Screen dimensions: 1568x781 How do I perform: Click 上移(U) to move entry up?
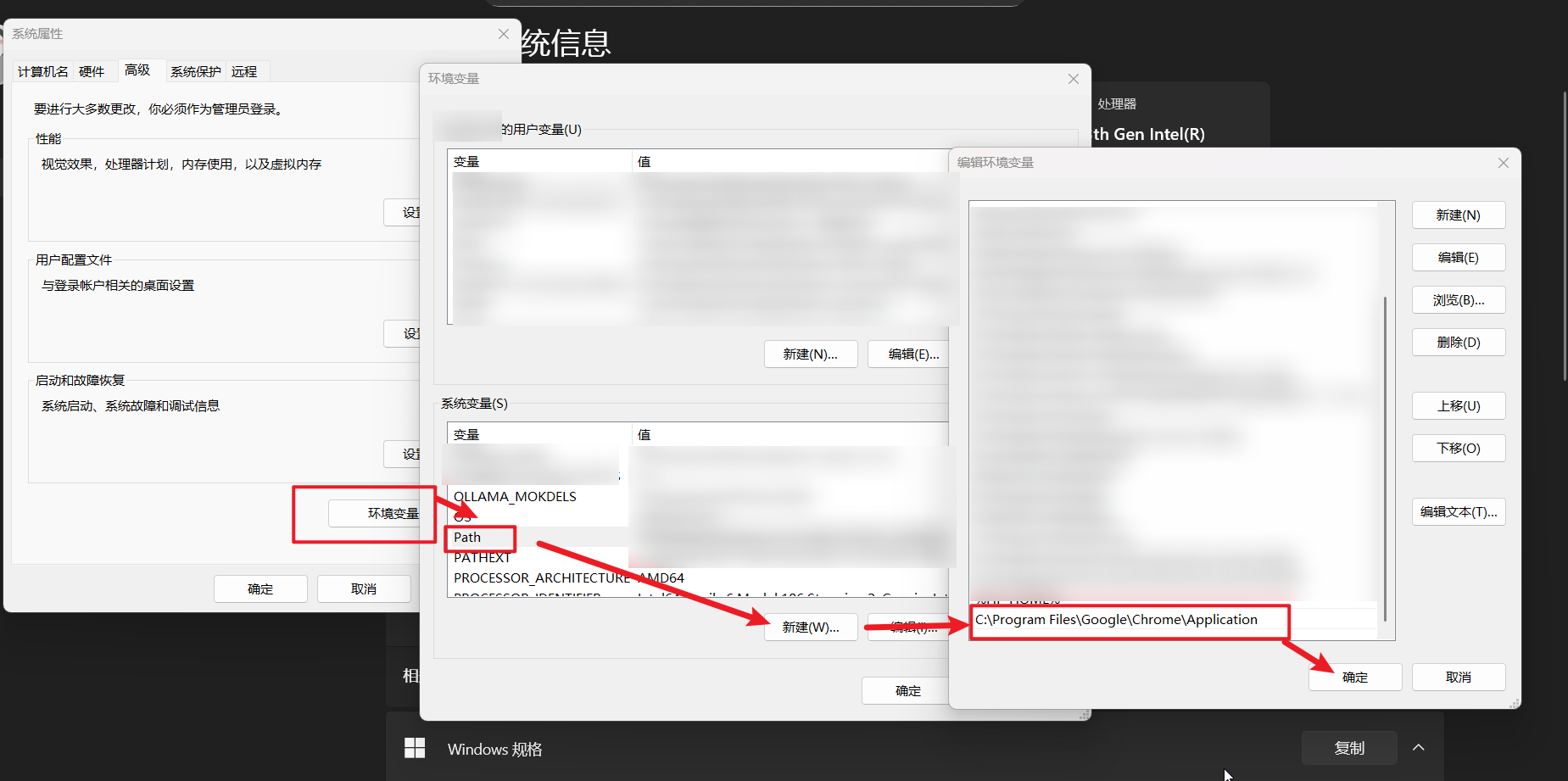1459,406
